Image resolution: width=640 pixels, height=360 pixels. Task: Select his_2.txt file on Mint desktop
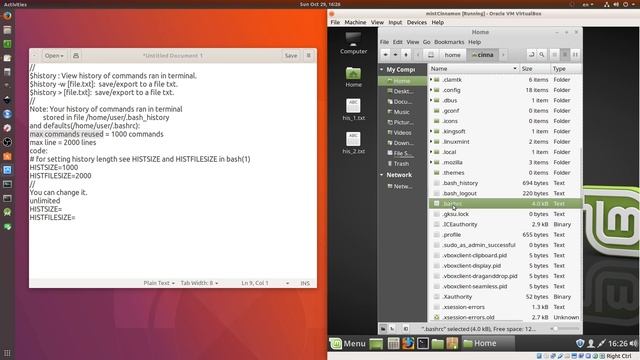[353, 143]
